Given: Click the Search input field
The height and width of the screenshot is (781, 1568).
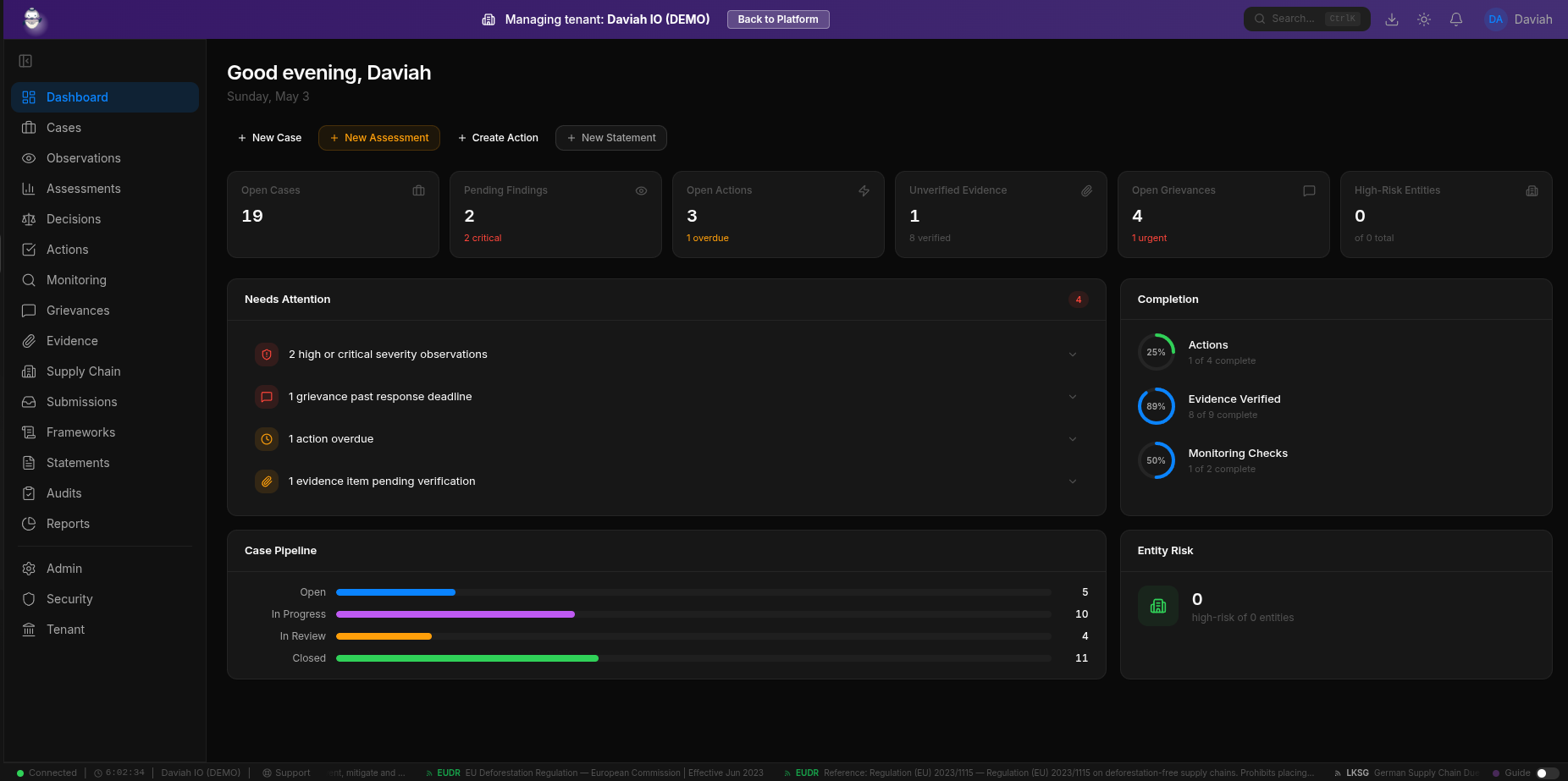Looking at the screenshot, I should [1307, 19].
